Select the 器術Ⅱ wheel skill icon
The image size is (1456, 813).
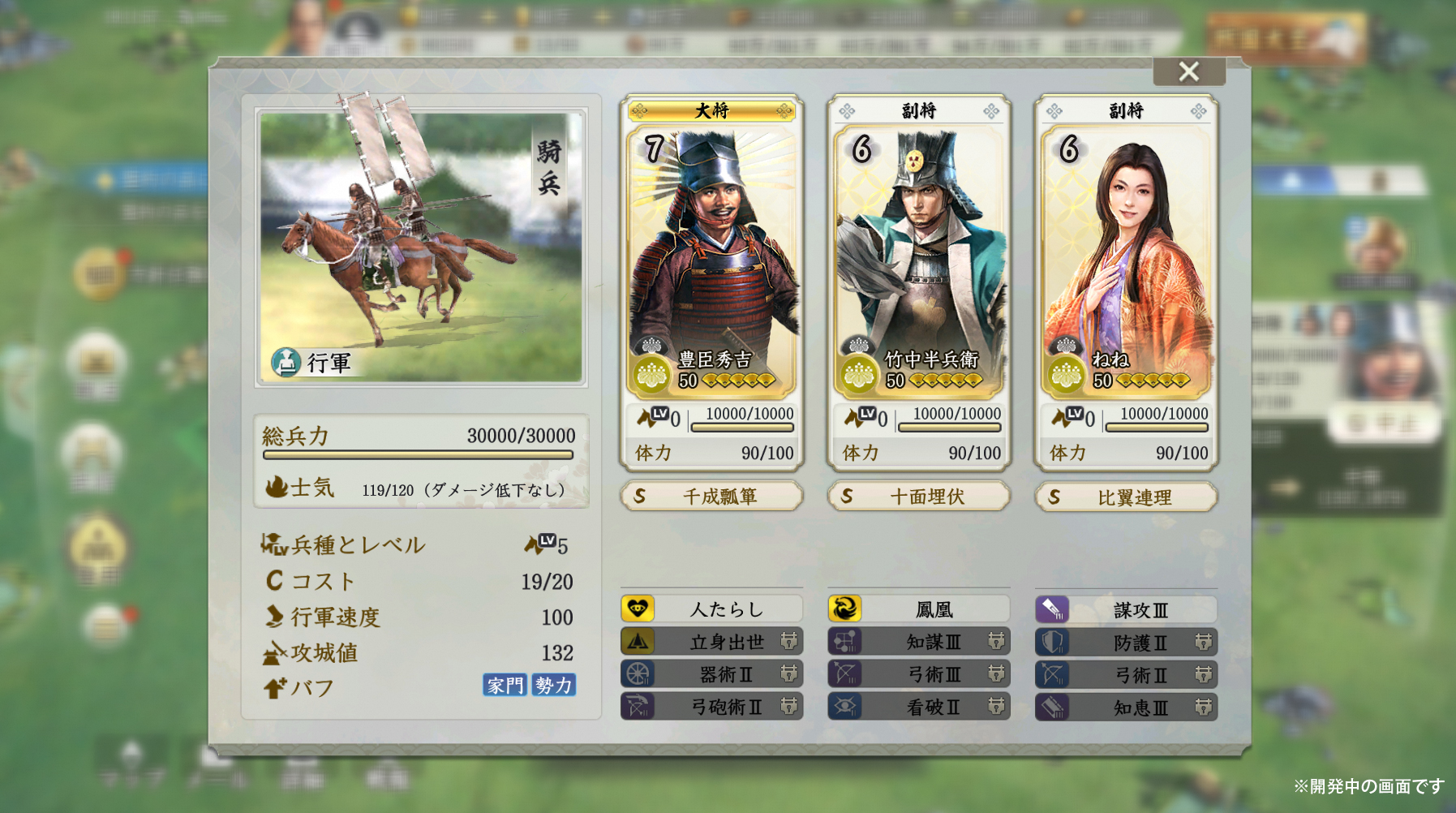[638, 673]
